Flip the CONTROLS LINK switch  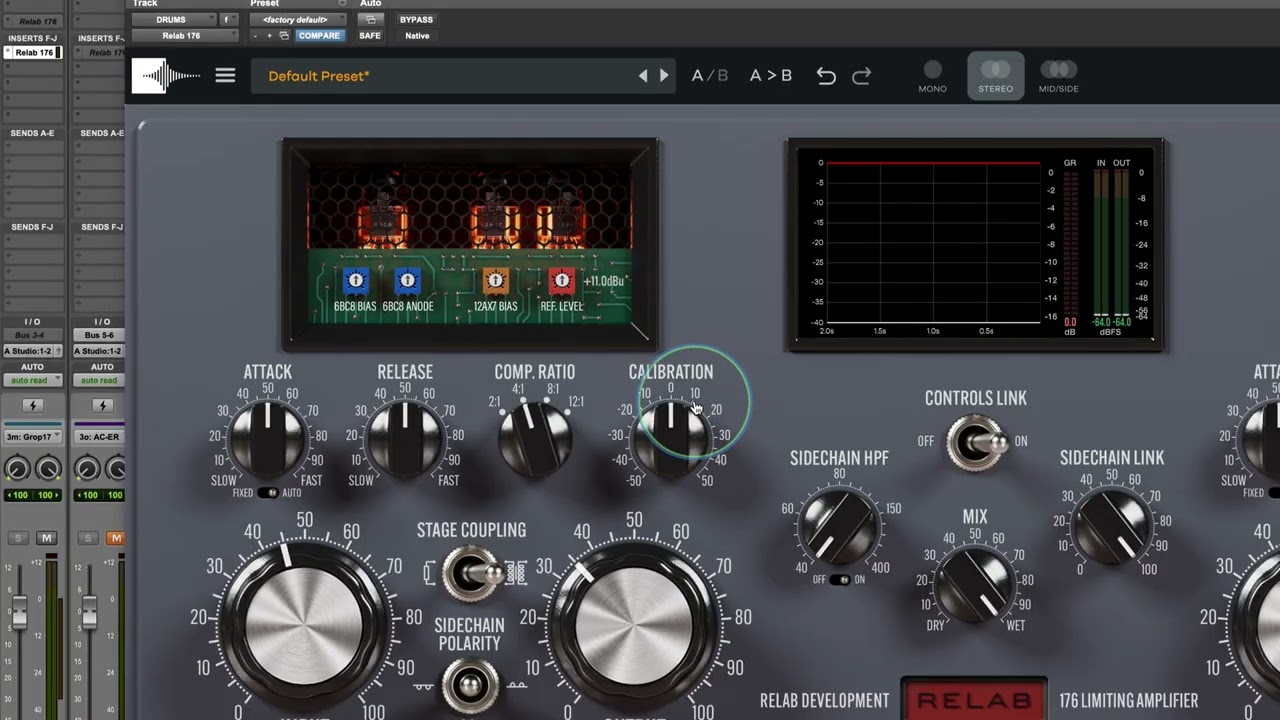point(976,441)
